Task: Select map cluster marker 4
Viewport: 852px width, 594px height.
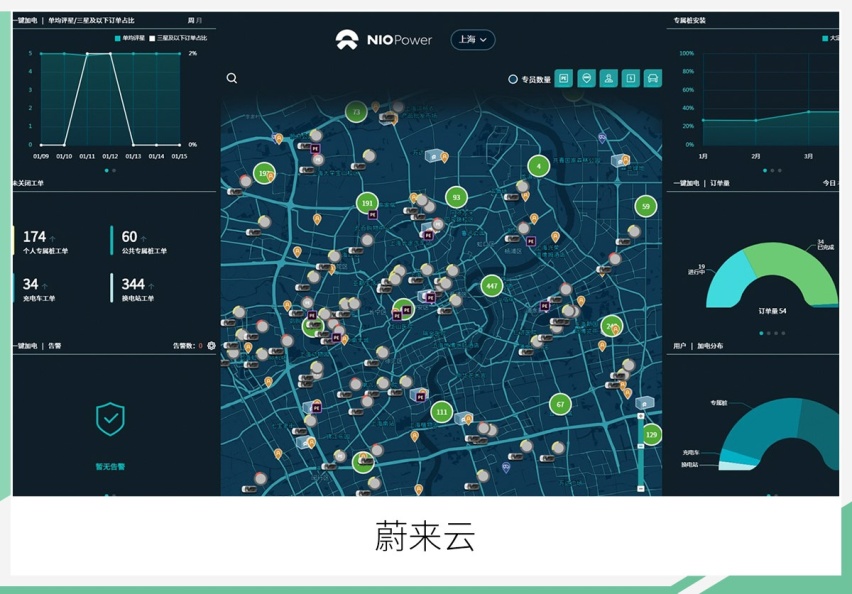Action: (538, 166)
